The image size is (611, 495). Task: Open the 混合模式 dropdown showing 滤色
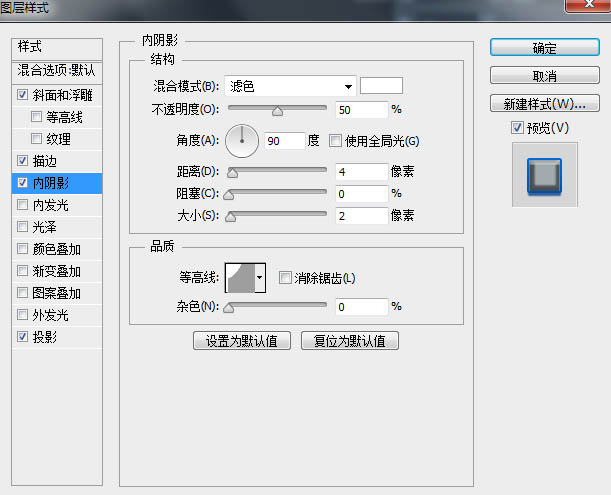pyautogui.click(x=290, y=86)
